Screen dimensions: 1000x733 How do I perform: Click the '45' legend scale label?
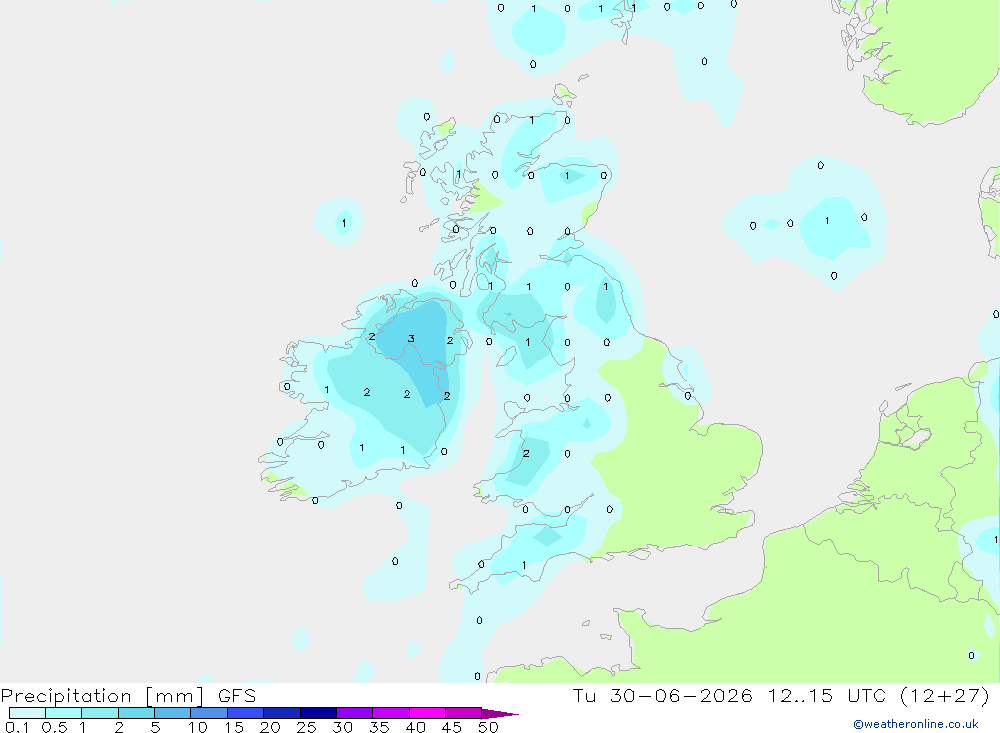[452, 727]
